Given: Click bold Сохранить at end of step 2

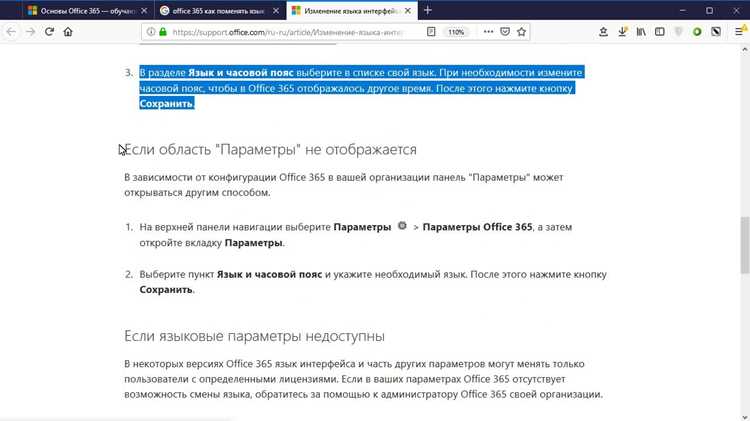Looking at the screenshot, I should pos(166,289).
